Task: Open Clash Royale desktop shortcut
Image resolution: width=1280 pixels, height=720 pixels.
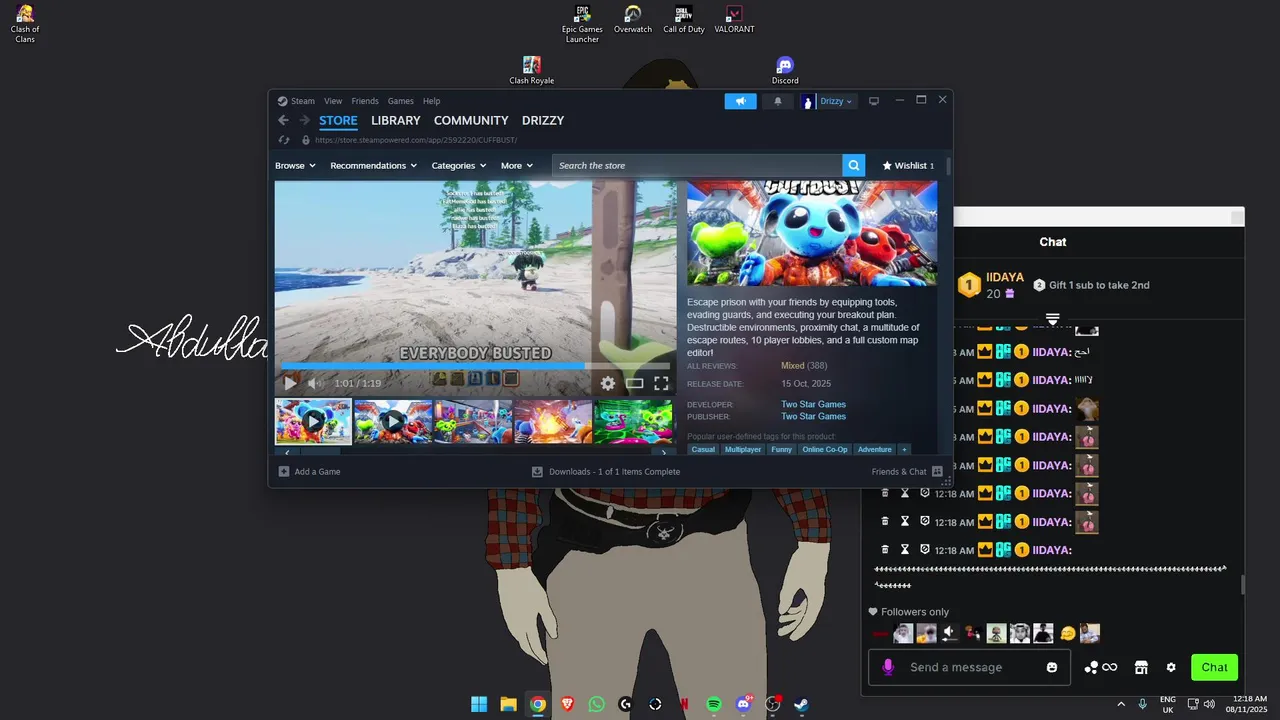Action: point(532,70)
